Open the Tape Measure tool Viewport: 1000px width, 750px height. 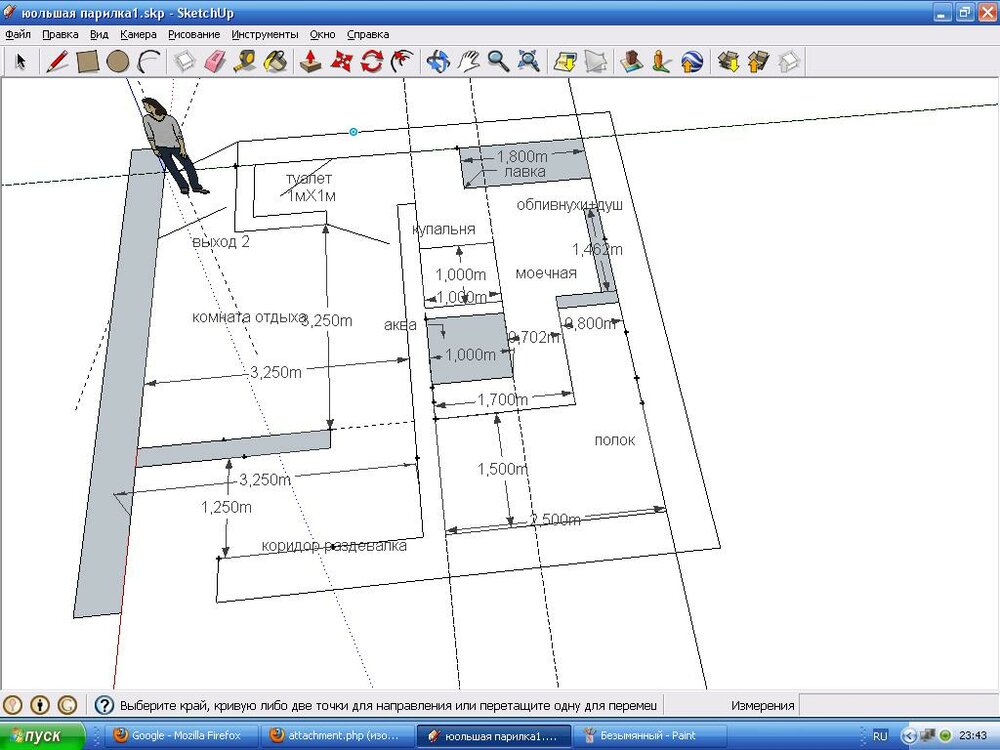tap(245, 61)
